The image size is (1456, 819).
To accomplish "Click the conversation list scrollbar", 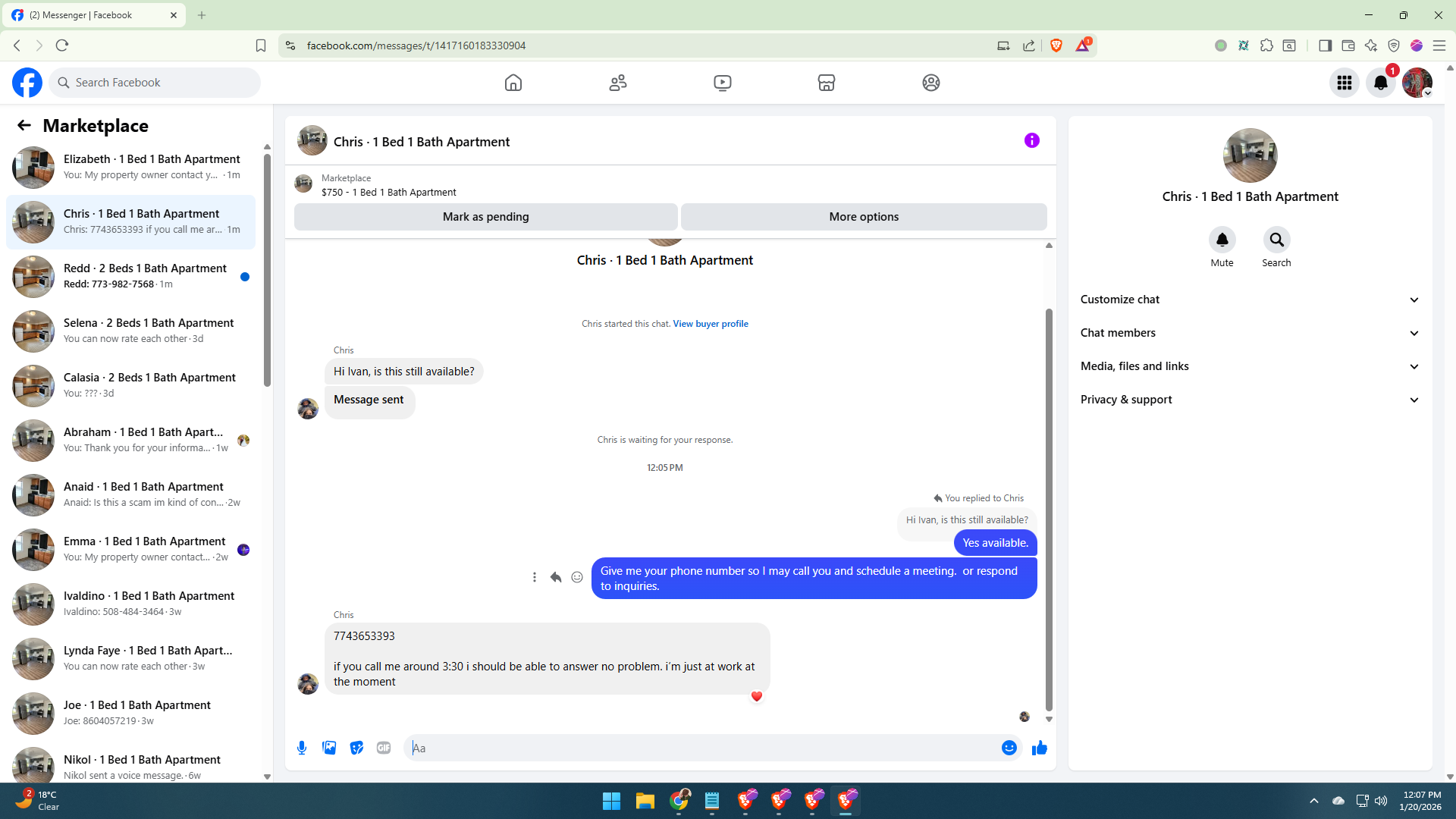I will coord(267,269).
